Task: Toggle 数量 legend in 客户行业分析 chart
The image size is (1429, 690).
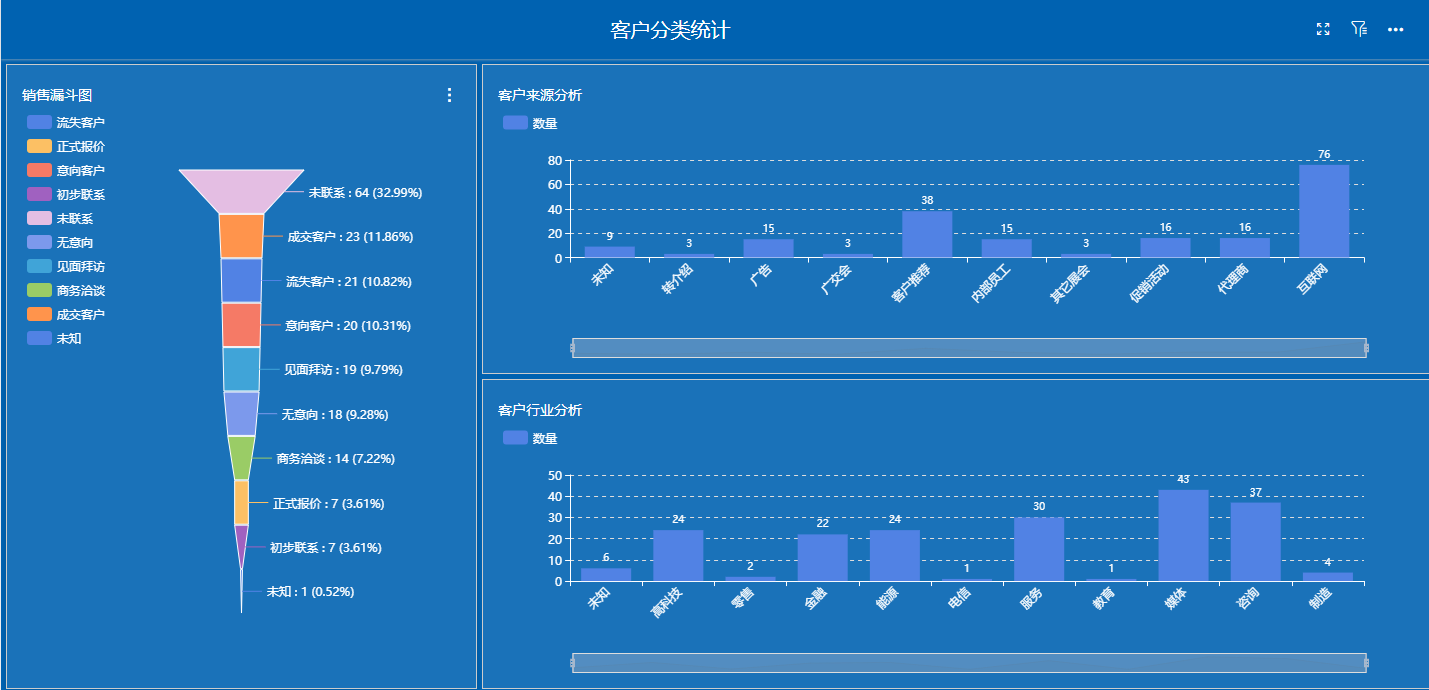Action: coord(530,438)
